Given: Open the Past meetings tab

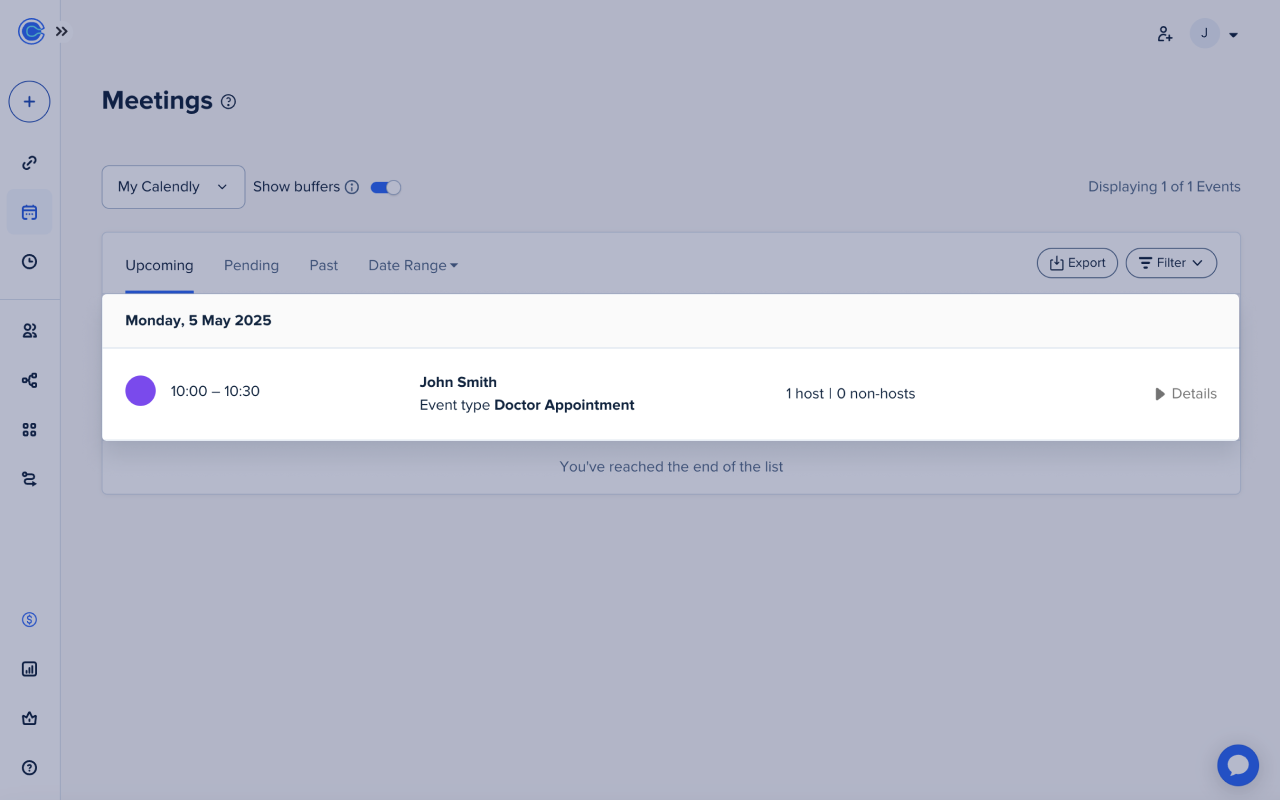Looking at the screenshot, I should [323, 265].
